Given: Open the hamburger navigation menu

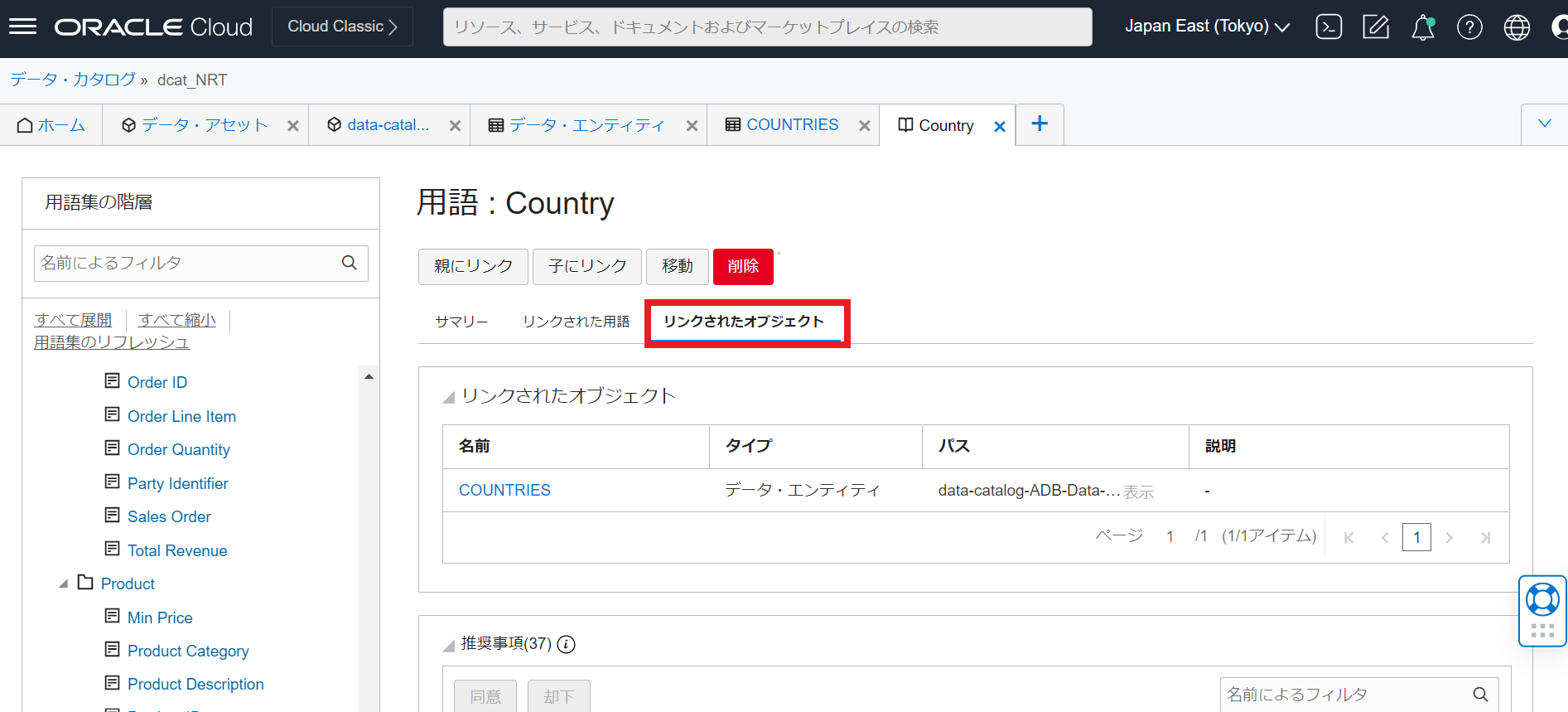Looking at the screenshot, I should point(22,27).
